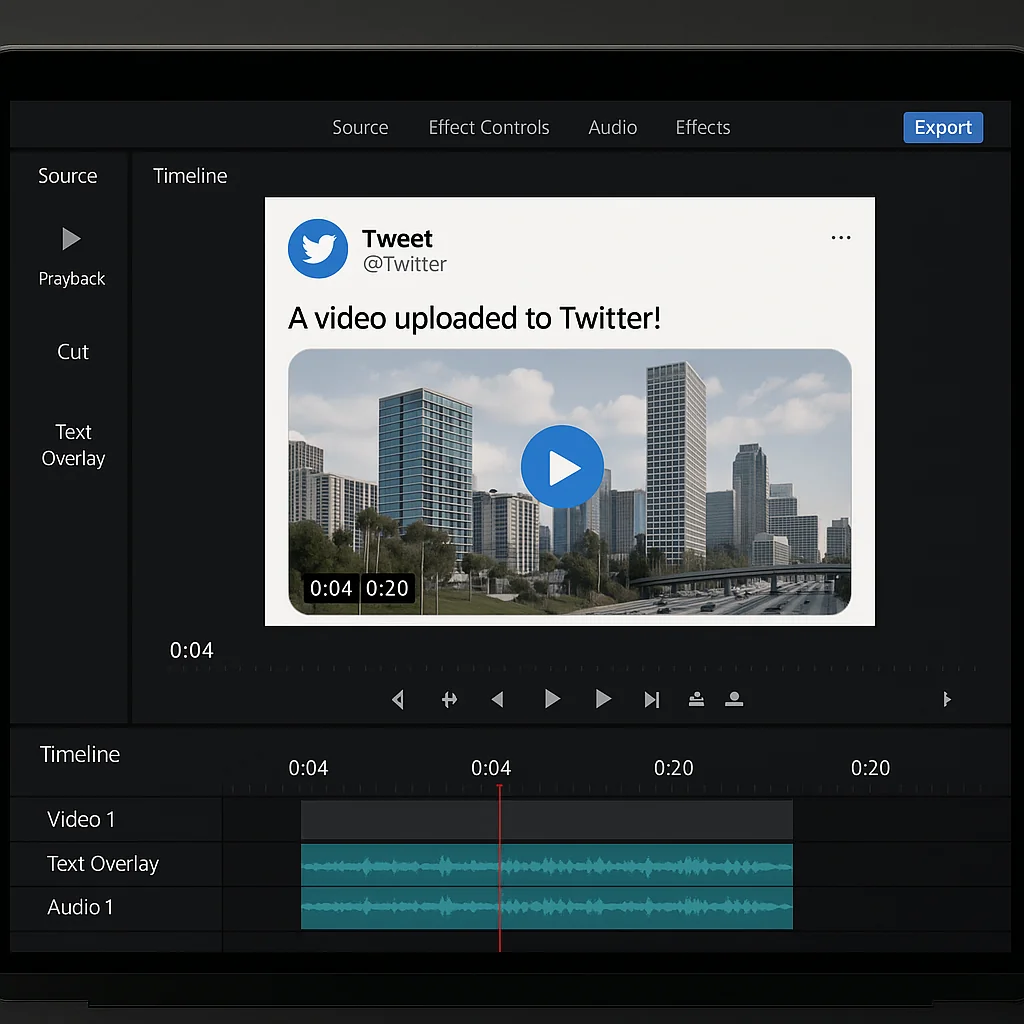Click the @Twitter handle
Viewport: 1024px width, 1024px height.
404,264
